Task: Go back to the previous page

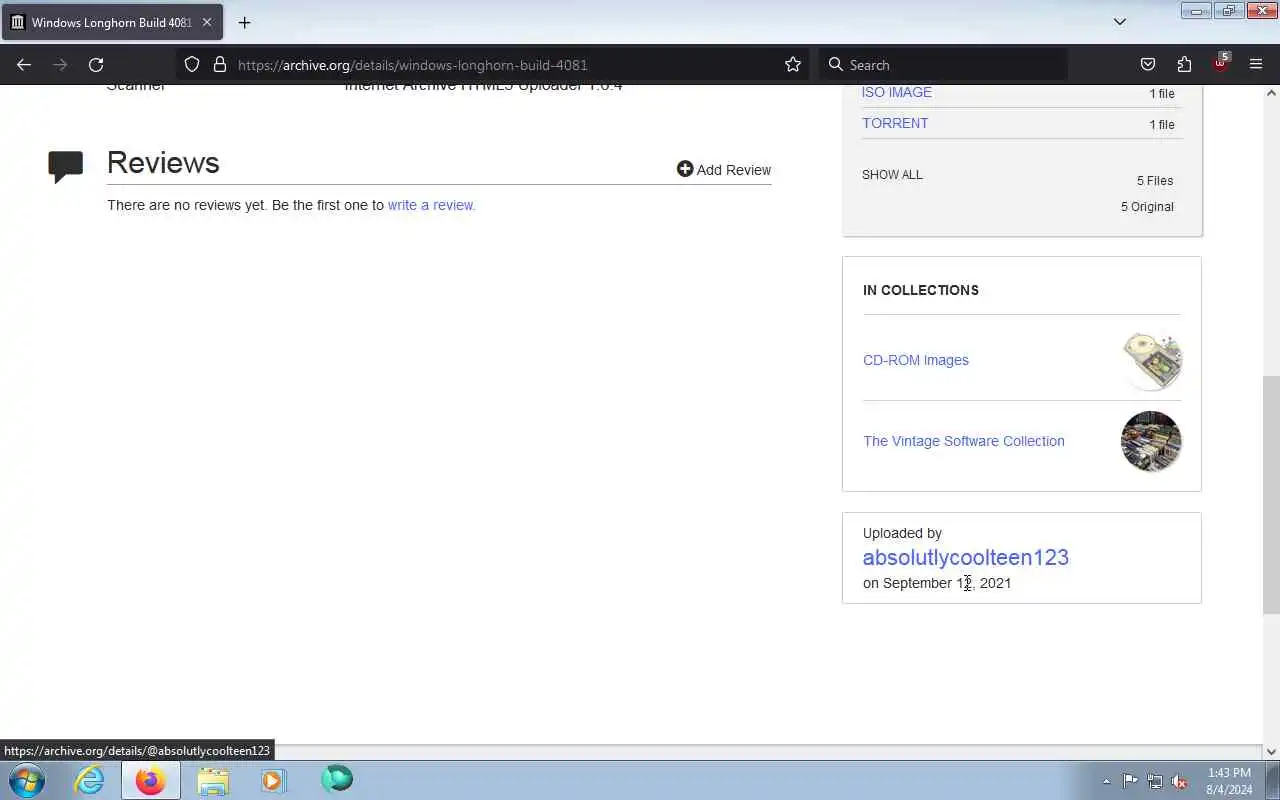Action: click(24, 64)
